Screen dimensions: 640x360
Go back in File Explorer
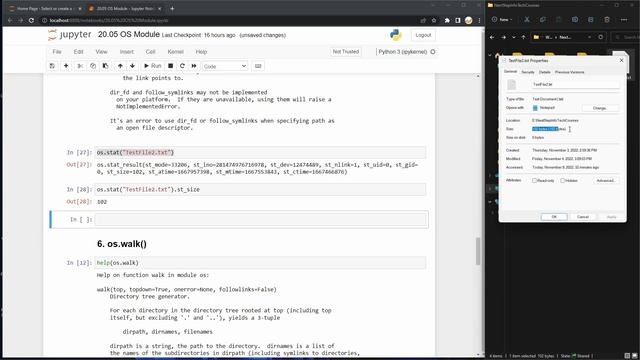(492, 37)
